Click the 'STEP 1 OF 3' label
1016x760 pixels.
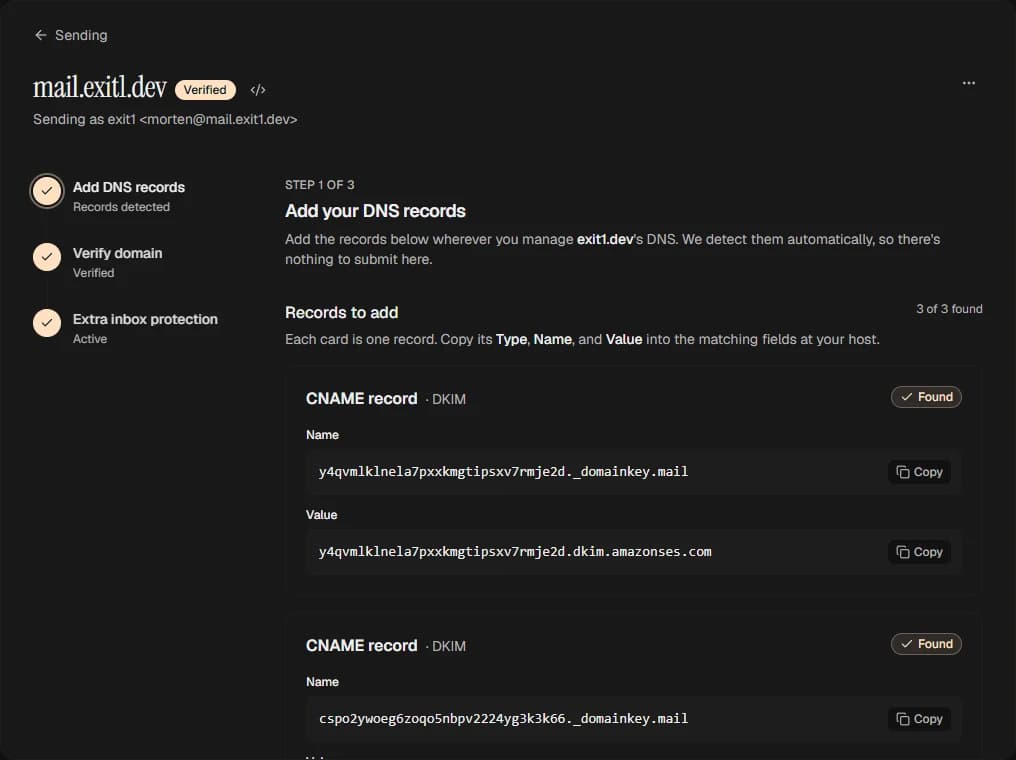(x=319, y=185)
